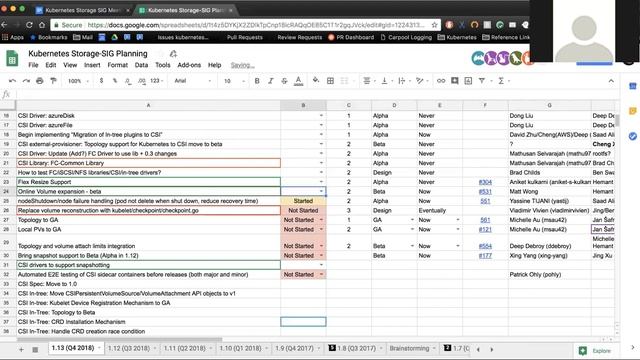
Task: Increase decimal places
Action: pyautogui.click(x=142, y=81)
